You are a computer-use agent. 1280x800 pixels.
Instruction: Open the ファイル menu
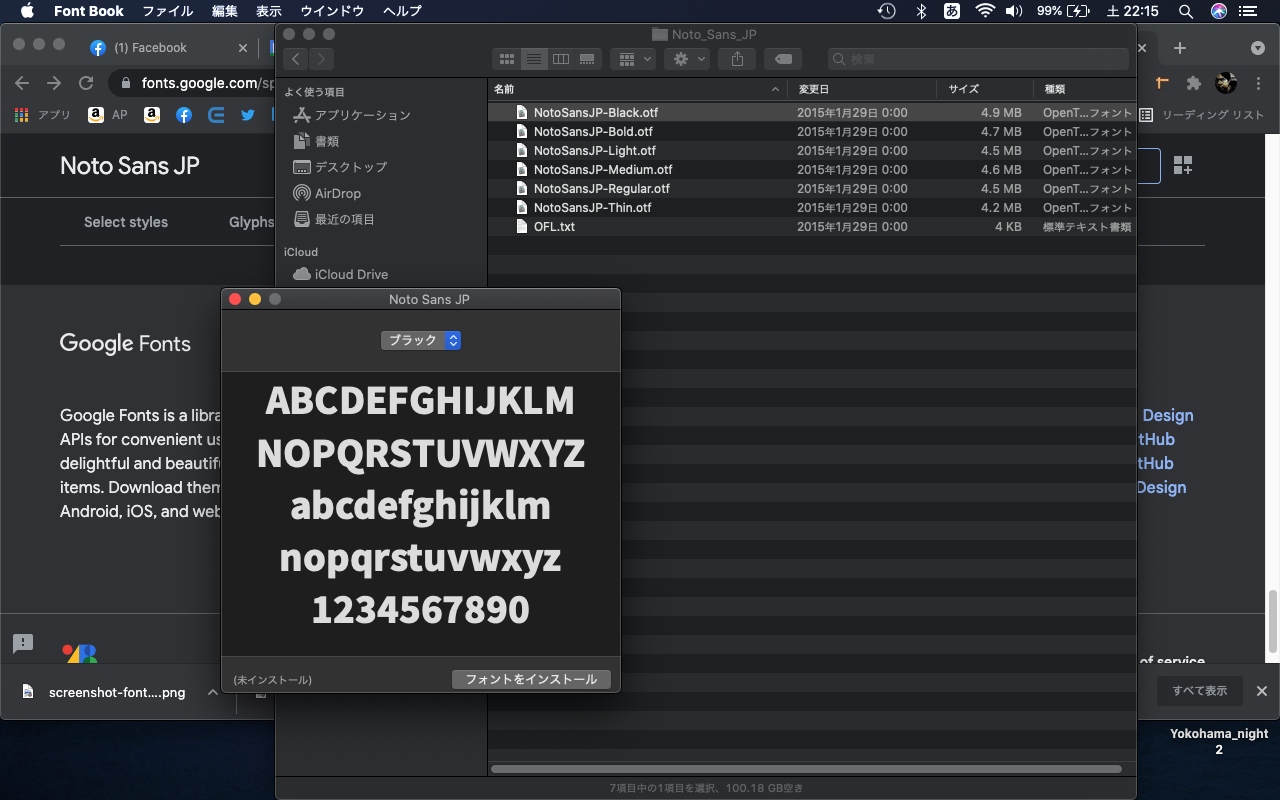168,11
